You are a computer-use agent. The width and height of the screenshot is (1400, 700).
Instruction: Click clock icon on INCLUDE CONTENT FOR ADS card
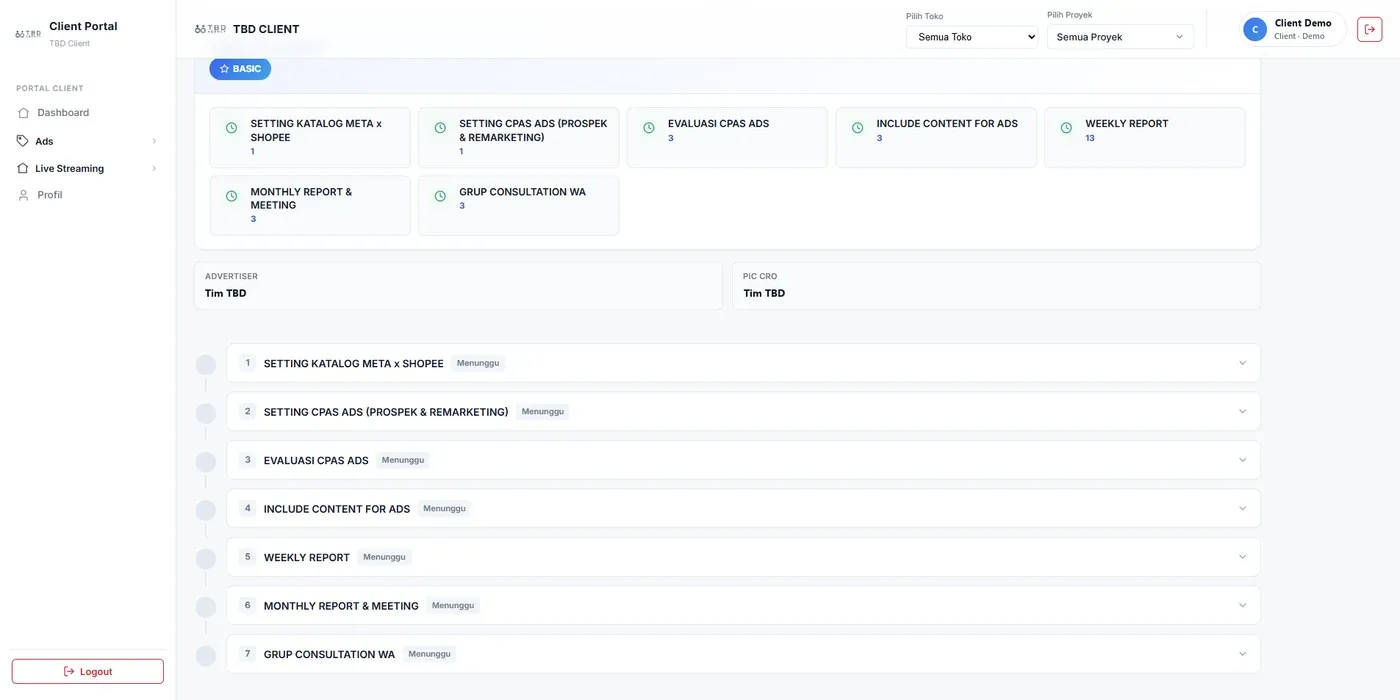tap(857, 128)
